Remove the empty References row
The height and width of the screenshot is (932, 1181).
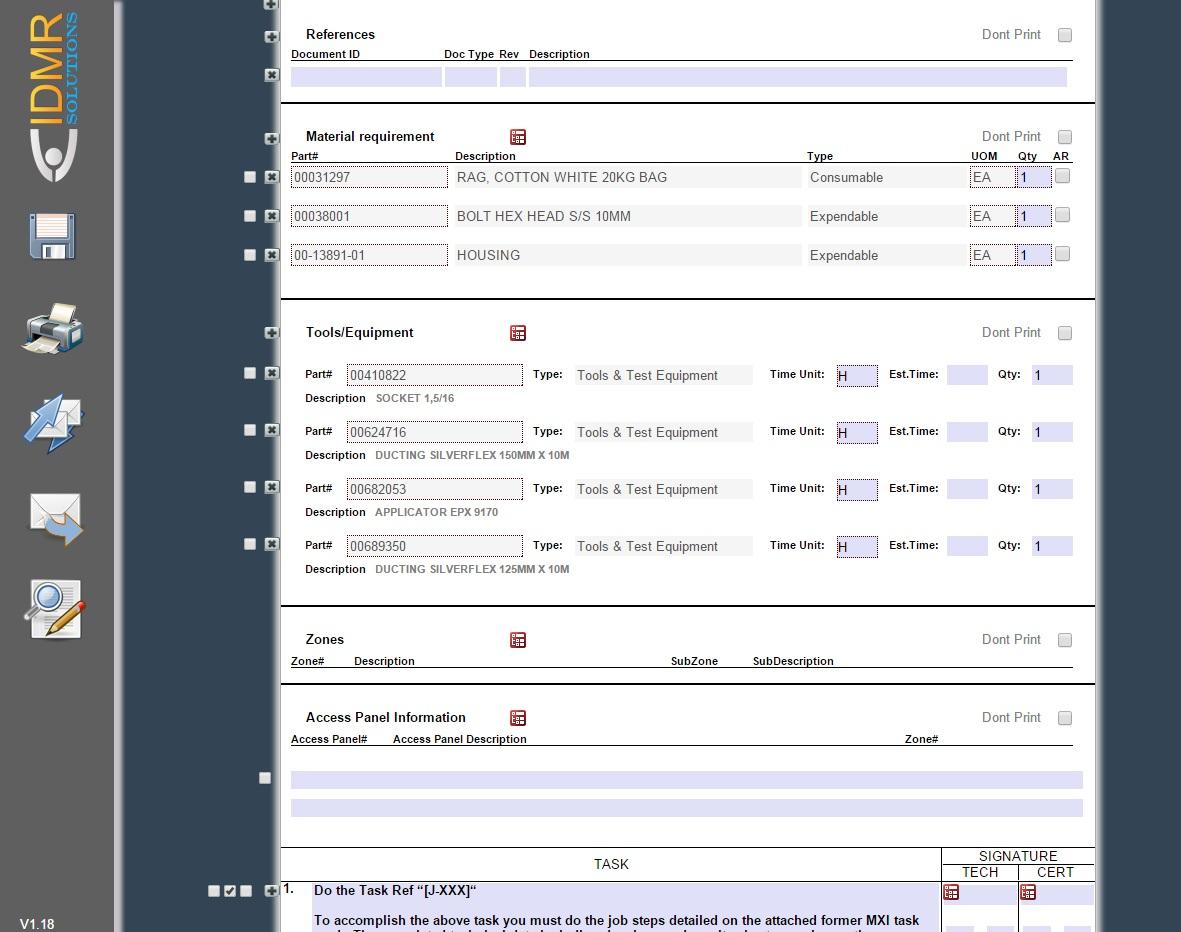[x=272, y=75]
